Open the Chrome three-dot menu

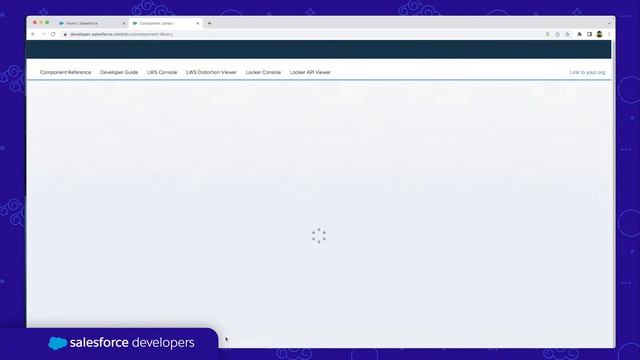pyautogui.click(x=609, y=34)
